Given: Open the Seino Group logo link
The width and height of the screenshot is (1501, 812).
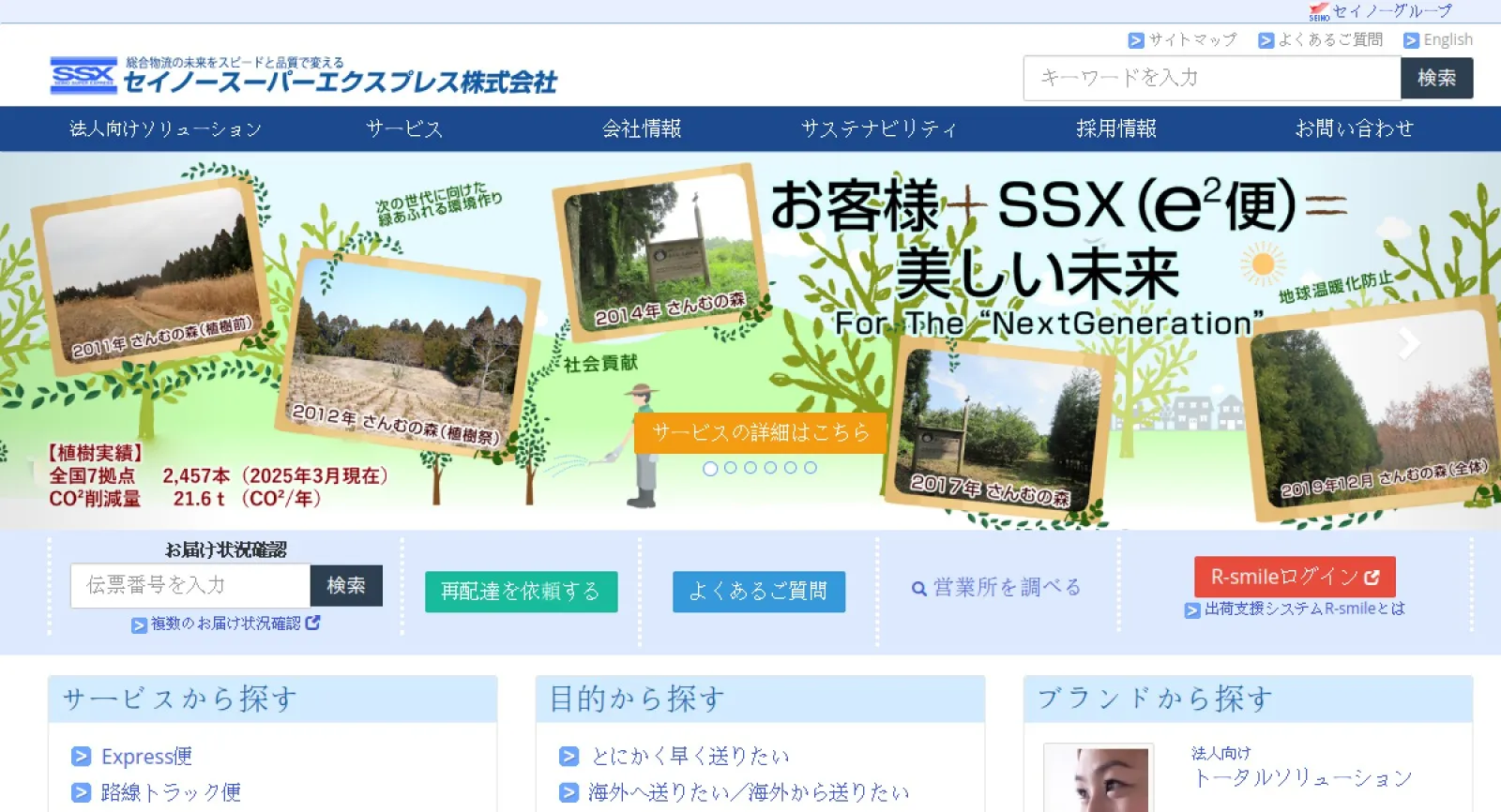Looking at the screenshot, I should [x=1380, y=11].
